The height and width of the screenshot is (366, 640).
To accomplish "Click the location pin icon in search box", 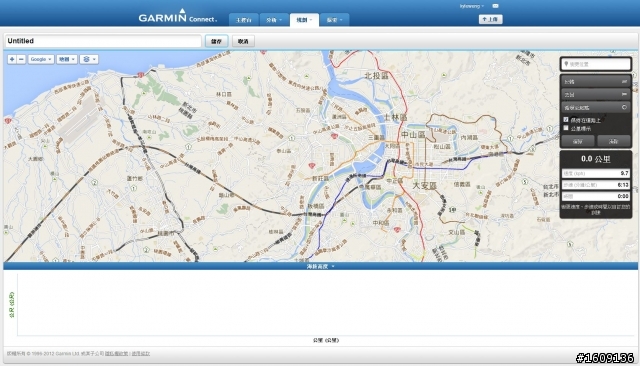I will [566, 64].
